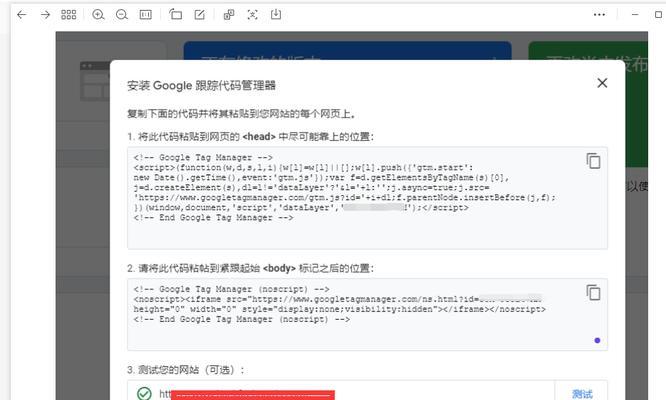Viewport: 666px width, 400px height.
Task: Click the step 1 <head> instruction text
Action: tap(251, 137)
